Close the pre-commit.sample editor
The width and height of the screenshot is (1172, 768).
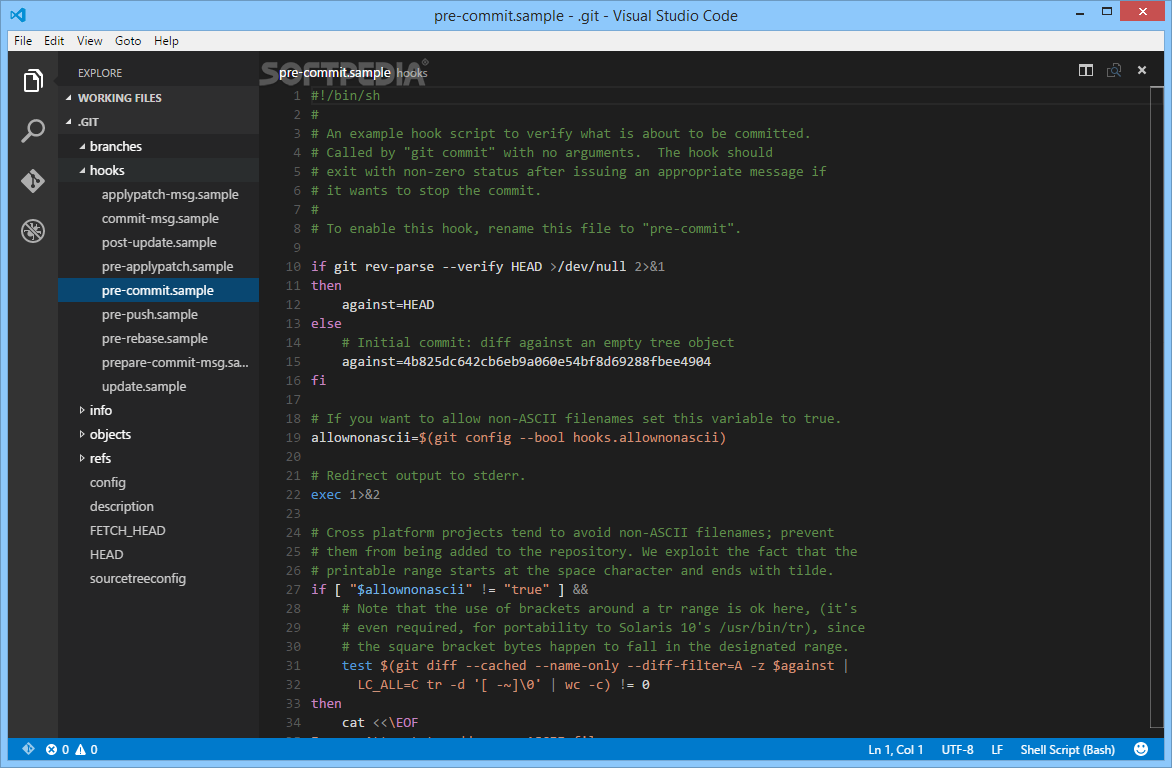(x=1142, y=70)
